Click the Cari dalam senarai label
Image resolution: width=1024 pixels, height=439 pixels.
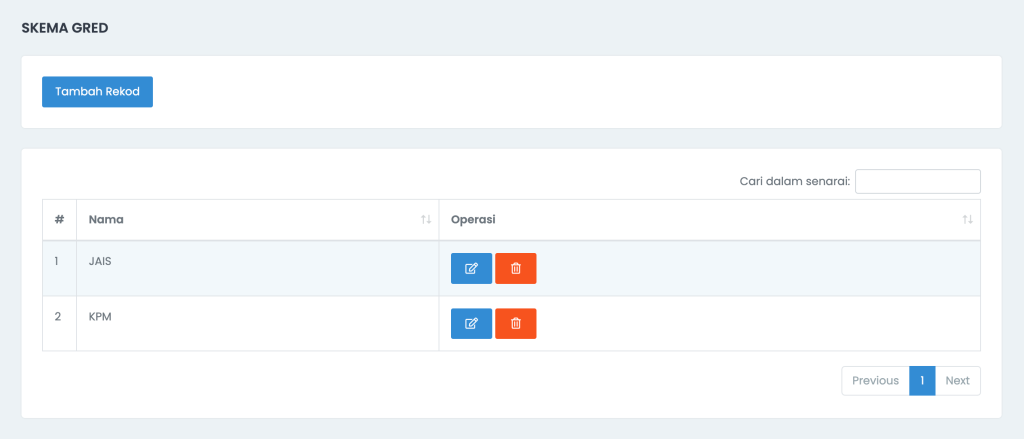point(795,182)
